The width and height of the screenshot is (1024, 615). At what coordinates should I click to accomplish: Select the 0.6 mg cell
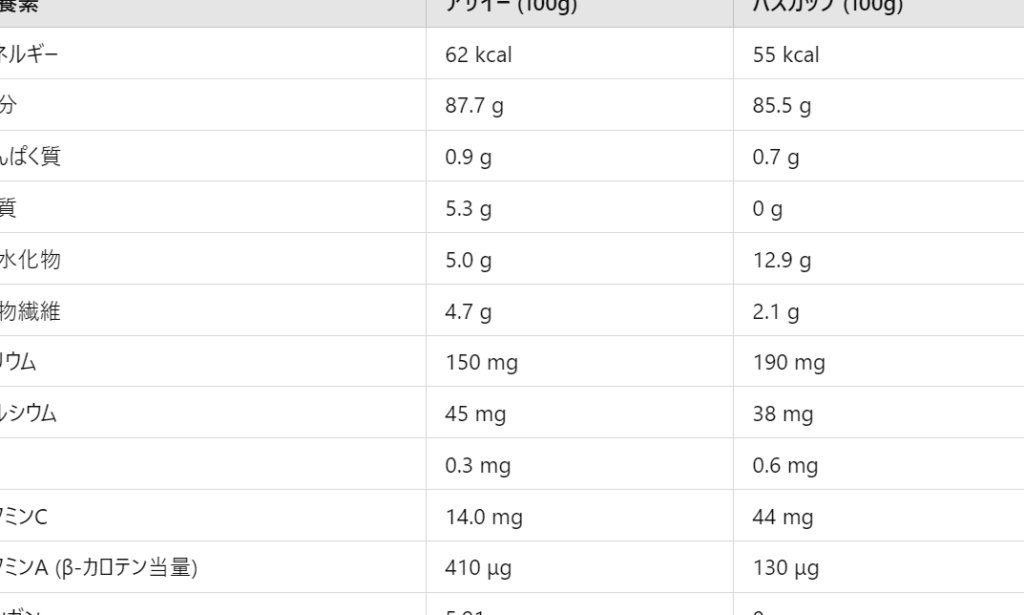785,466
